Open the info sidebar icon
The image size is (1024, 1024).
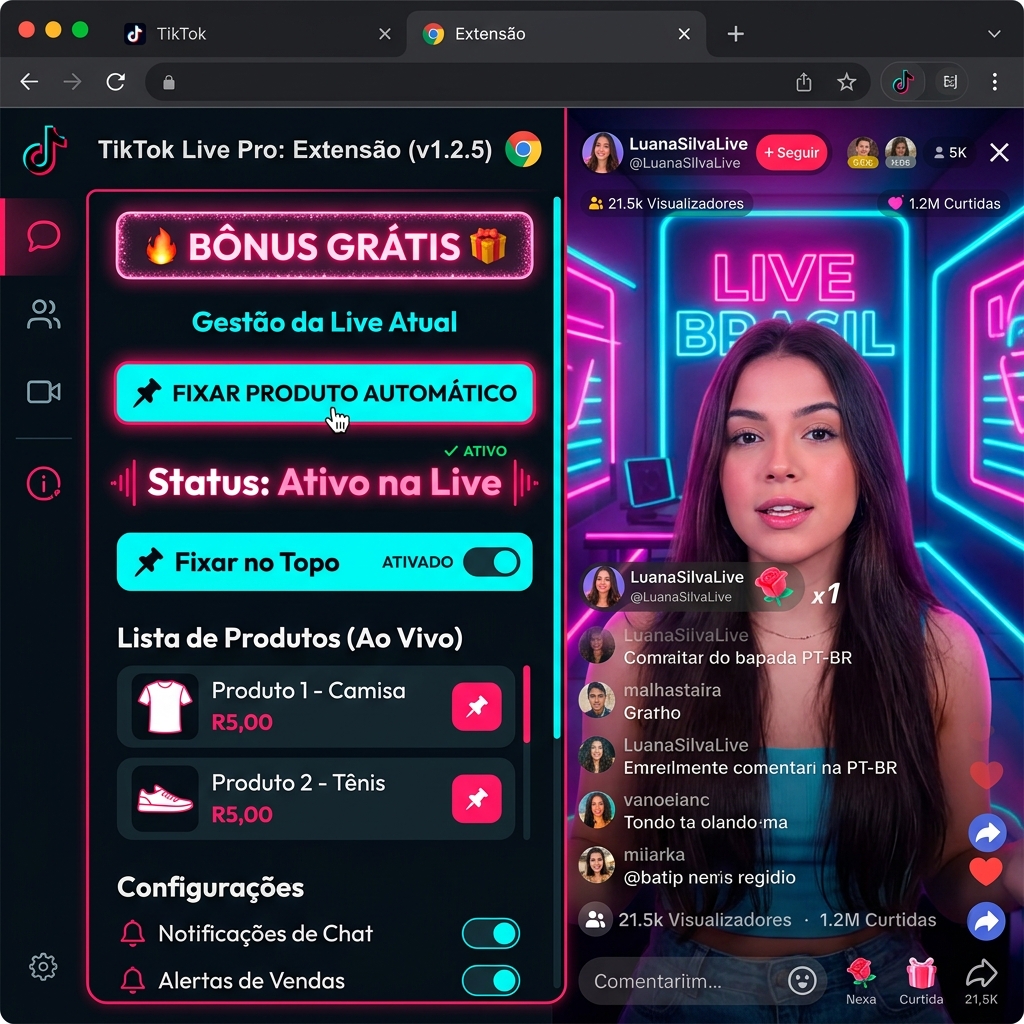pos(44,484)
